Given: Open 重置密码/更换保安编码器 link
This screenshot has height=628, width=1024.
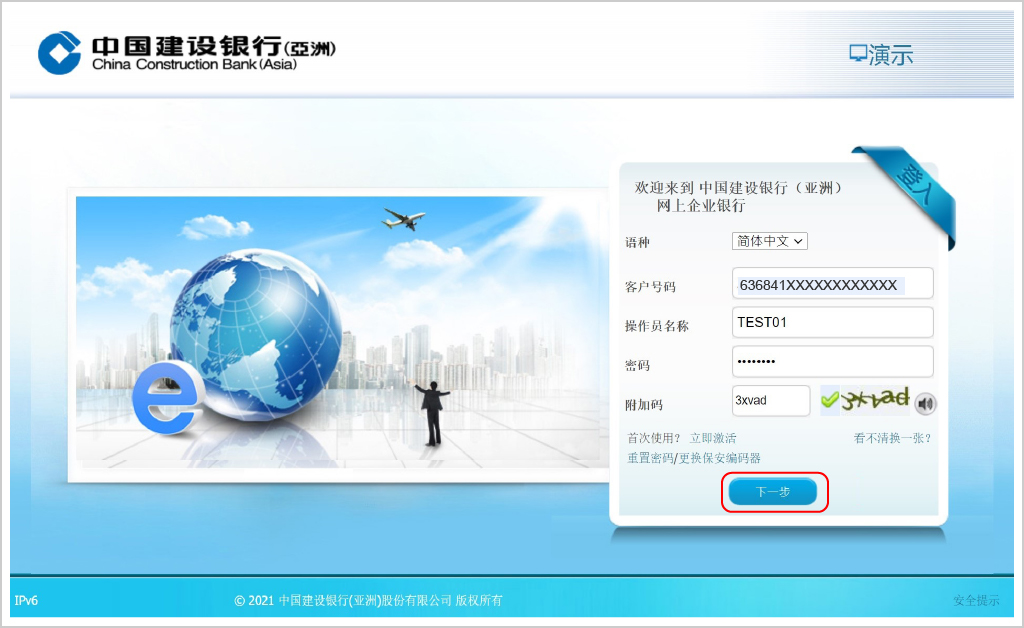Looking at the screenshot, I should [x=694, y=458].
